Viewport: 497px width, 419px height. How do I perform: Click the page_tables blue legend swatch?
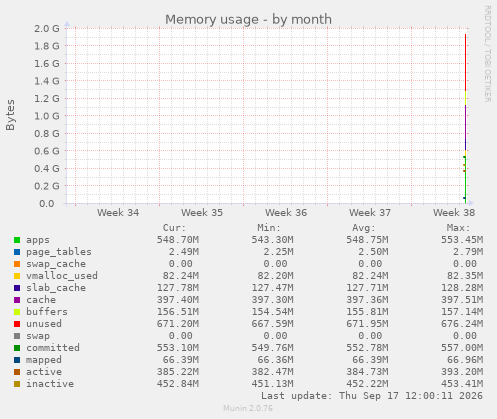coord(17,252)
